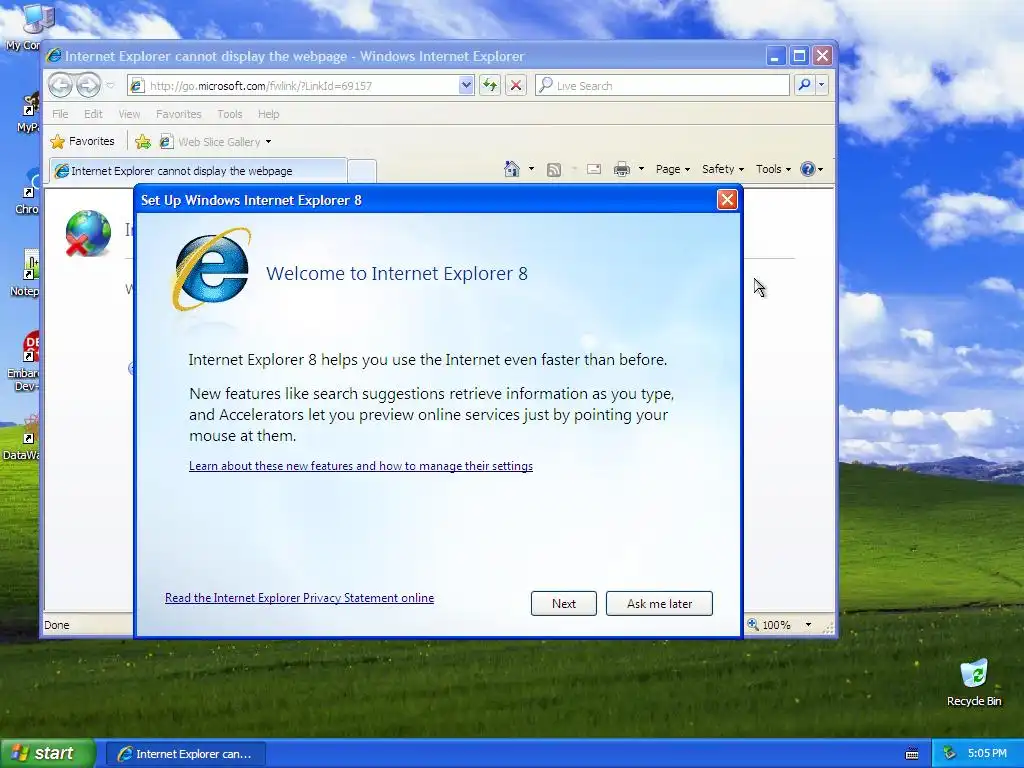Click Add to Favorites Bar star icon

pos(143,142)
